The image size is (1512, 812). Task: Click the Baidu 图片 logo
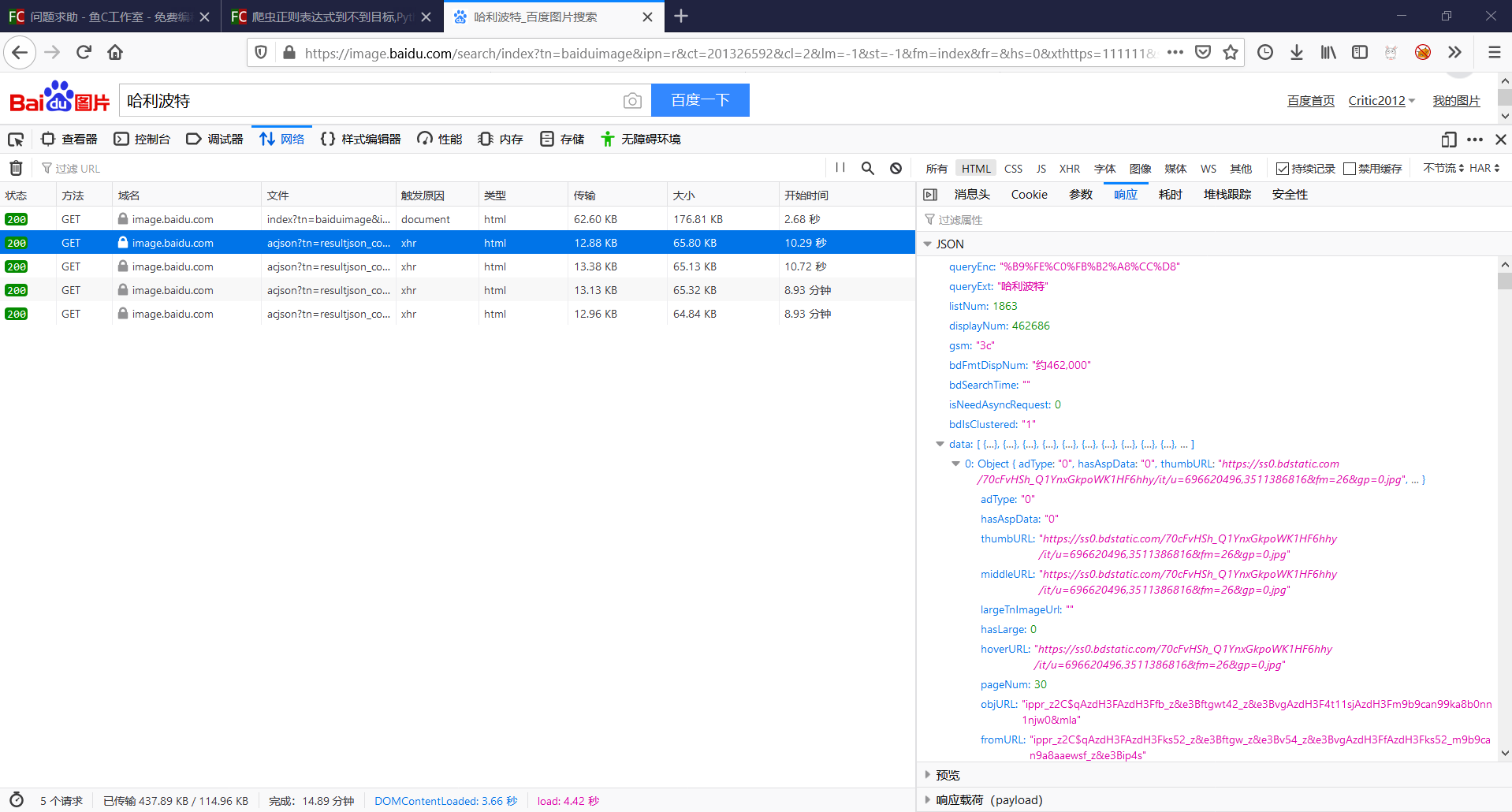pos(60,98)
